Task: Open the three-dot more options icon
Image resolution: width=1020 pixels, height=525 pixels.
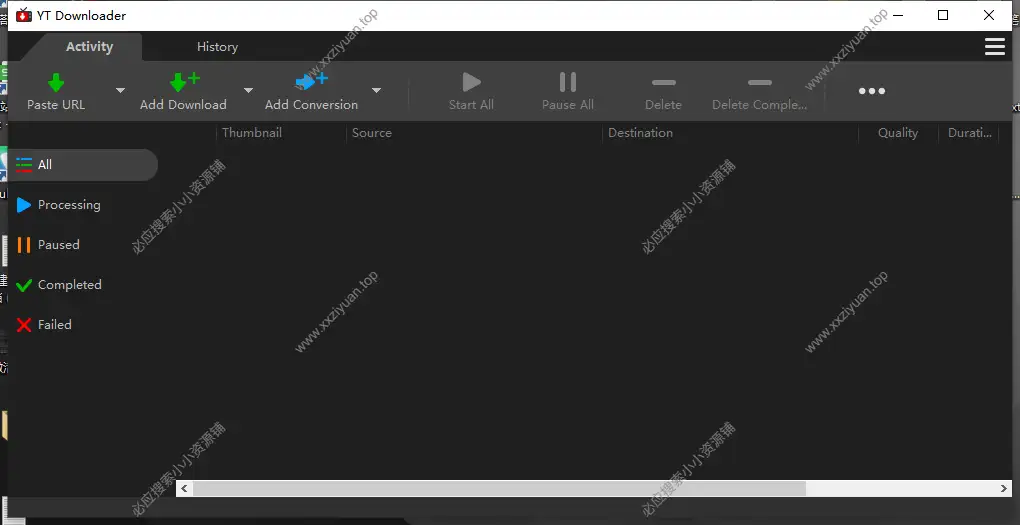Action: tap(871, 91)
